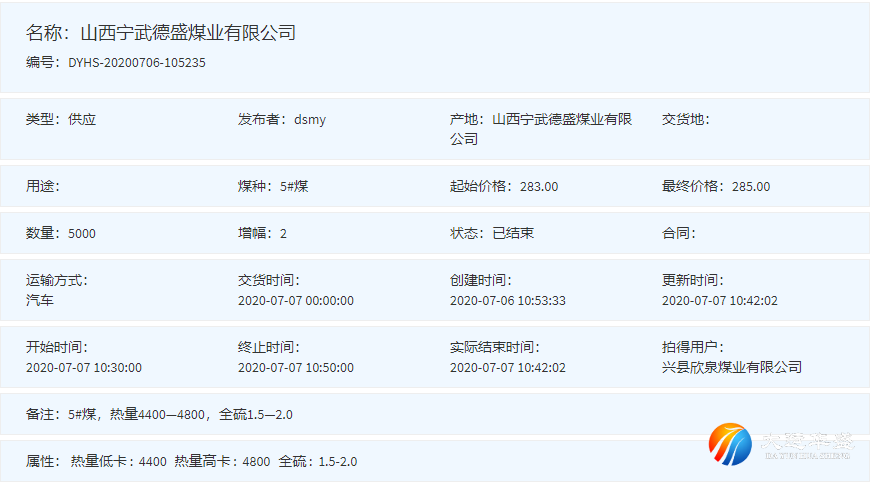Click the starting price value 283.00
Image resolution: width=870 pixels, height=483 pixels.
pos(539,186)
